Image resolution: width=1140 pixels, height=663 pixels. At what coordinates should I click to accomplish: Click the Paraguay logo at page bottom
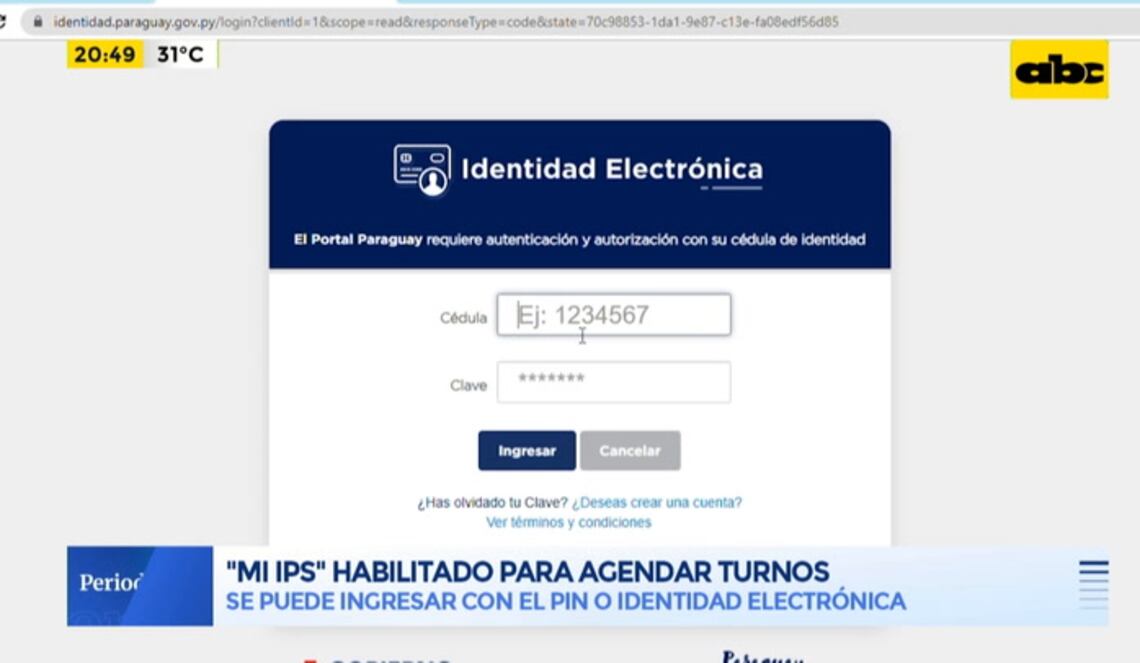click(763, 656)
